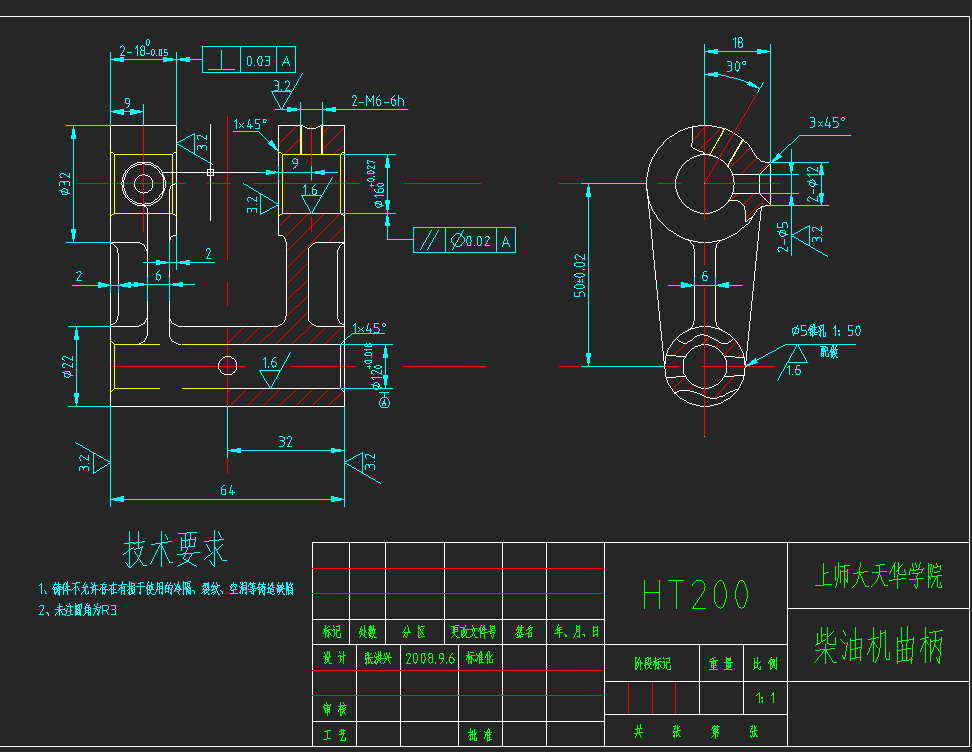Click the perpendicularity symbol in the tolerance frame

point(221,61)
